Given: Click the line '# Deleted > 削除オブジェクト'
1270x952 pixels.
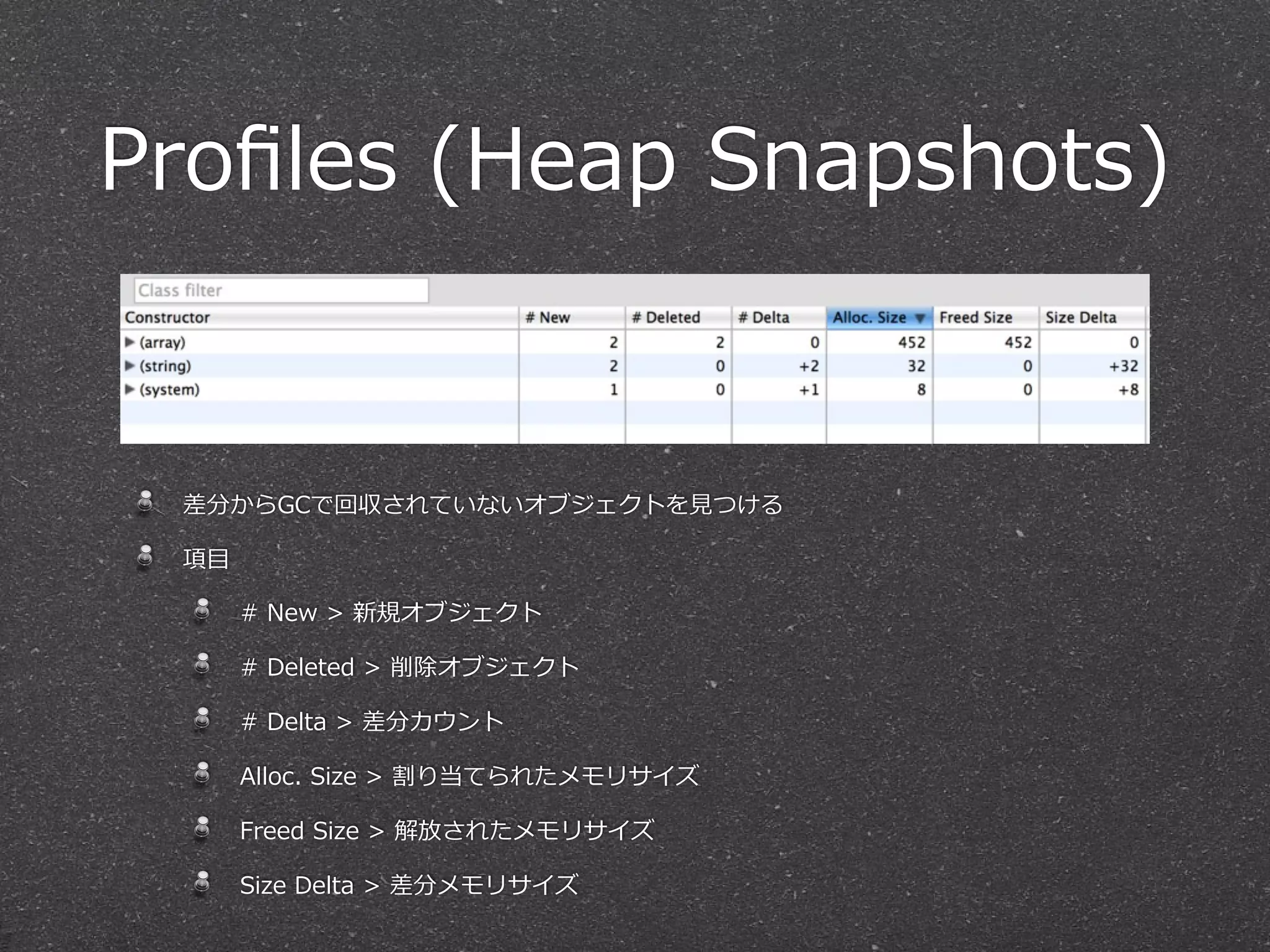Looking at the screenshot, I should pyautogui.click(x=410, y=667).
